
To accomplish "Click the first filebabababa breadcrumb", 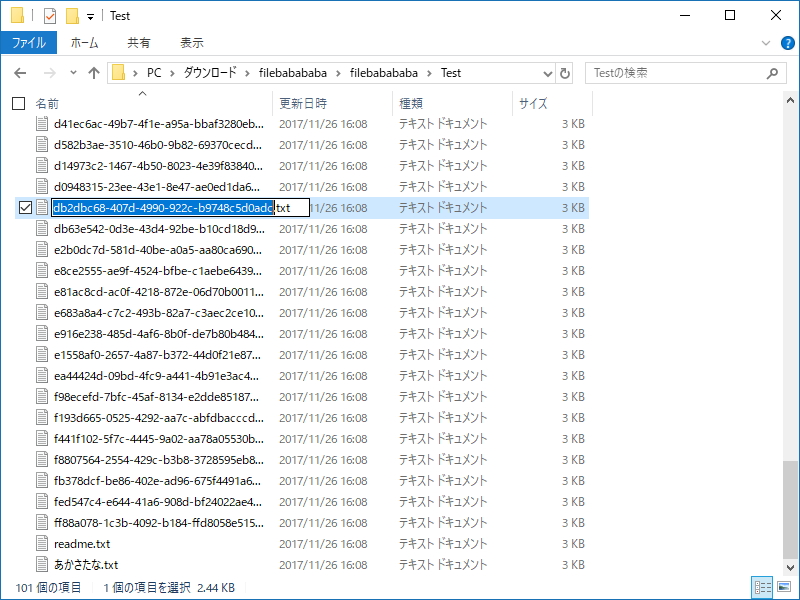I will click(293, 73).
